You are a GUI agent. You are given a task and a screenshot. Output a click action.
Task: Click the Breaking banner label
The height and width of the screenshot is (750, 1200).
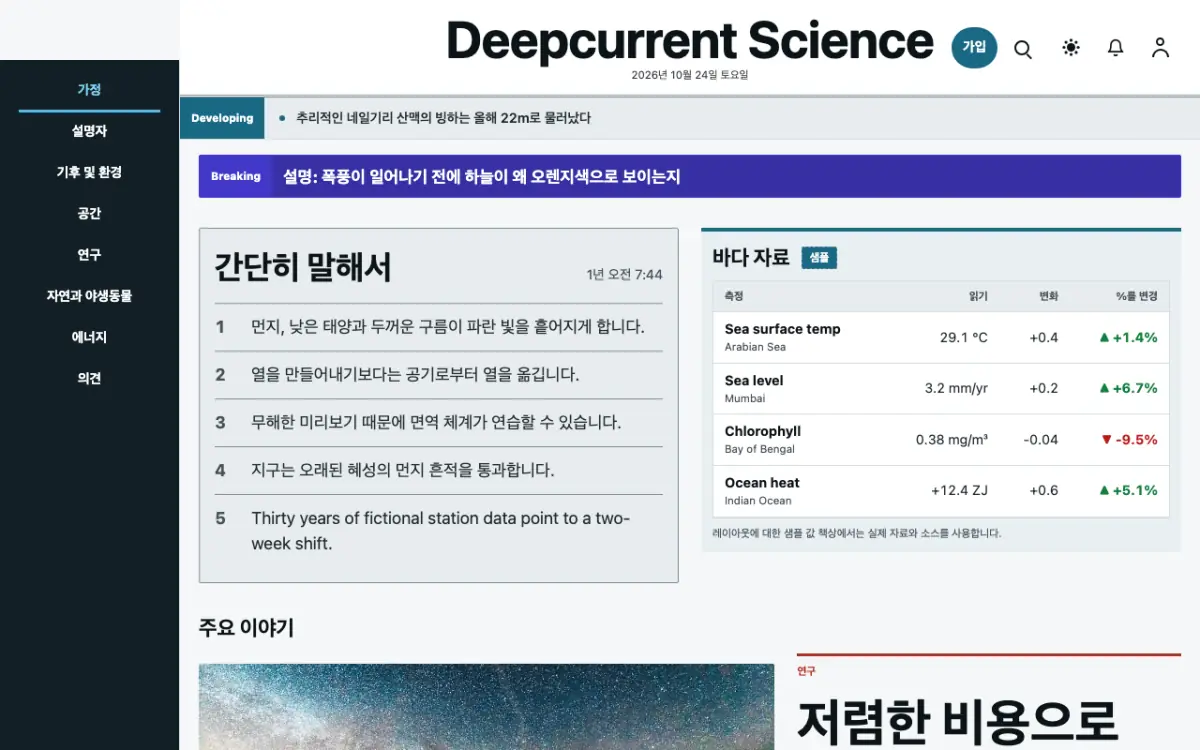coord(236,176)
